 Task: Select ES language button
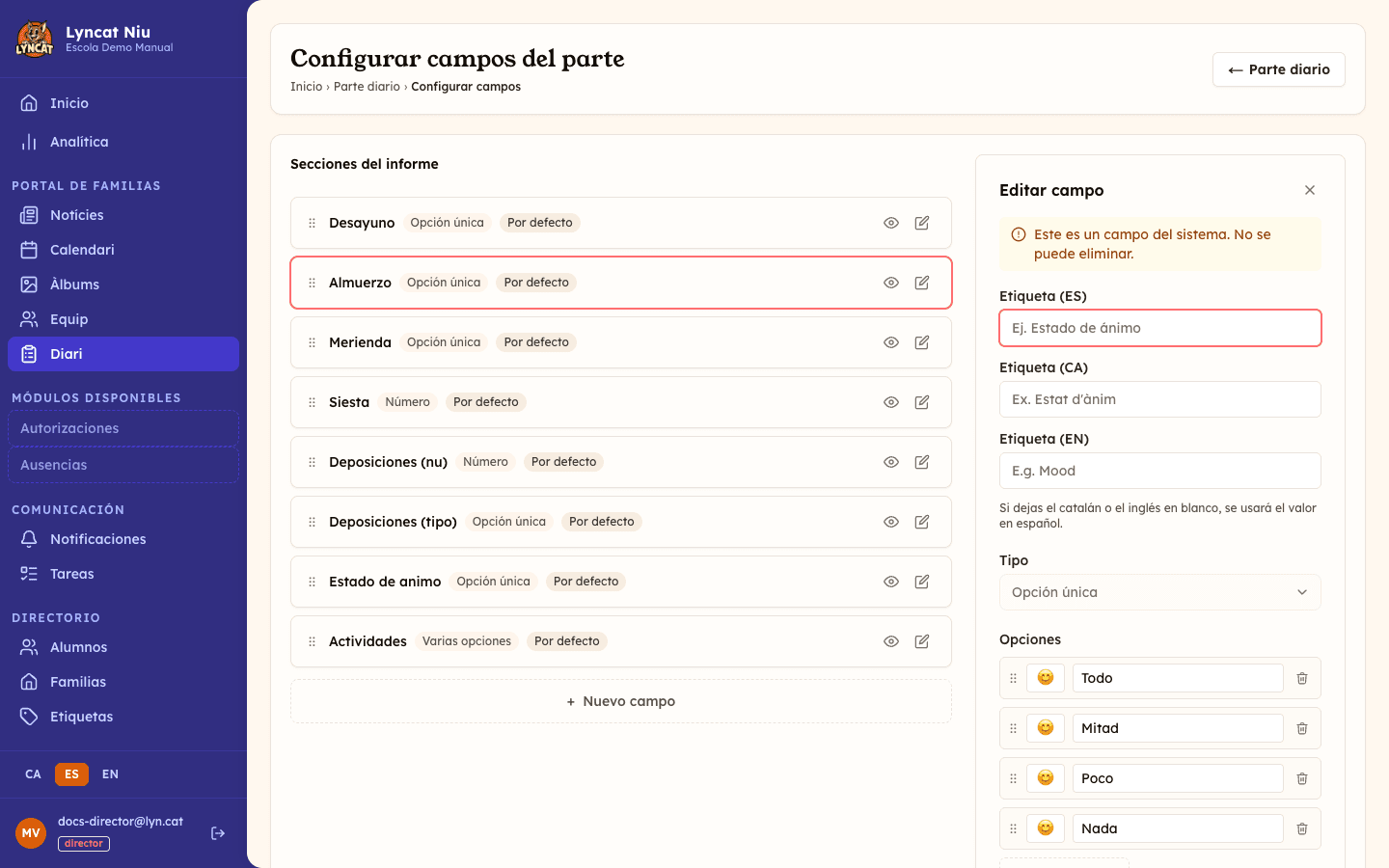click(71, 774)
